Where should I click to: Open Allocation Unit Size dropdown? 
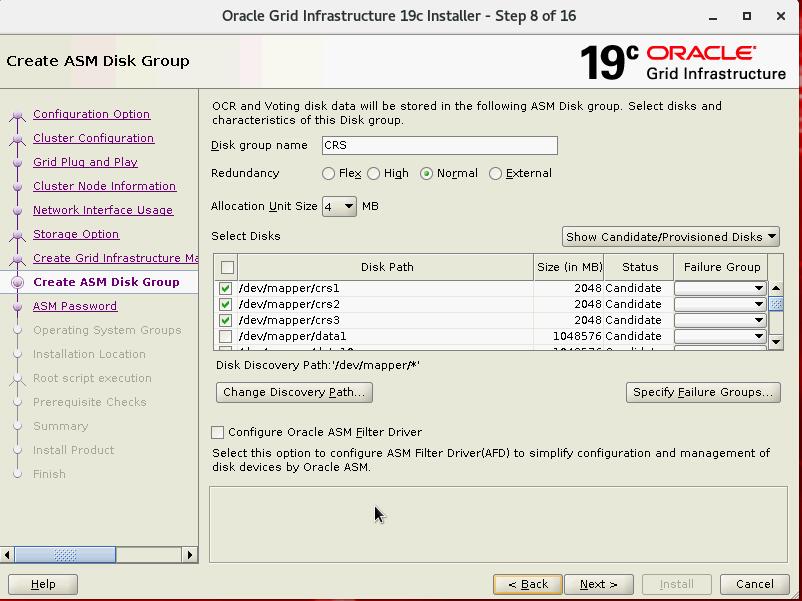pos(339,206)
